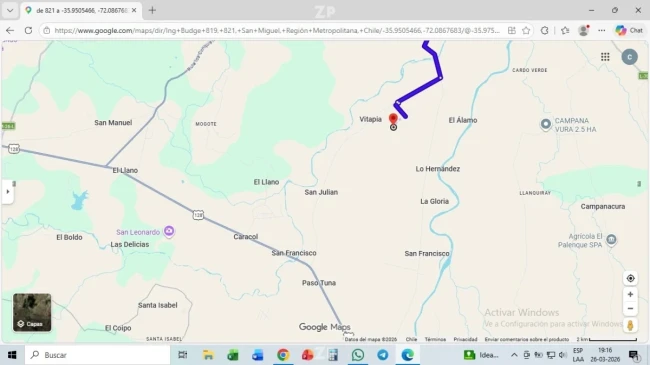The height and width of the screenshot is (365, 650).
Task: Open volume control in system tray
Action: pyautogui.click(x=563, y=355)
